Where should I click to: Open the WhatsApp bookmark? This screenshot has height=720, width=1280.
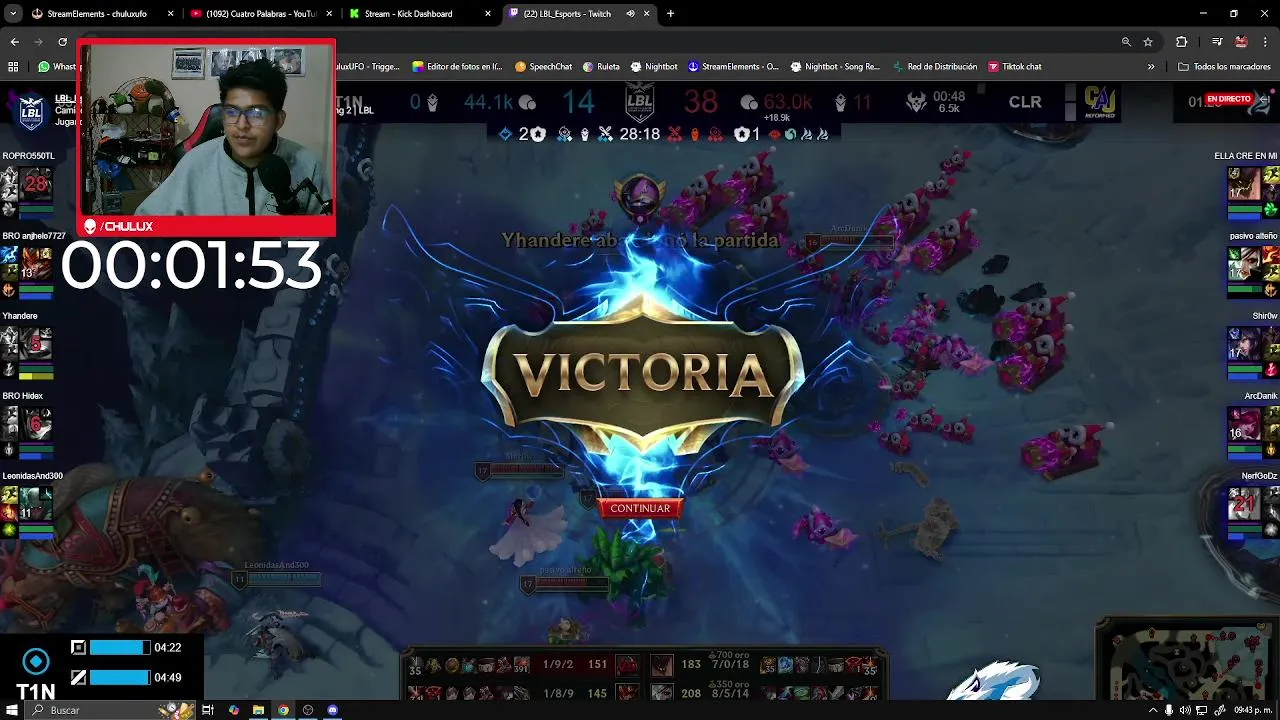pyautogui.click(x=57, y=67)
